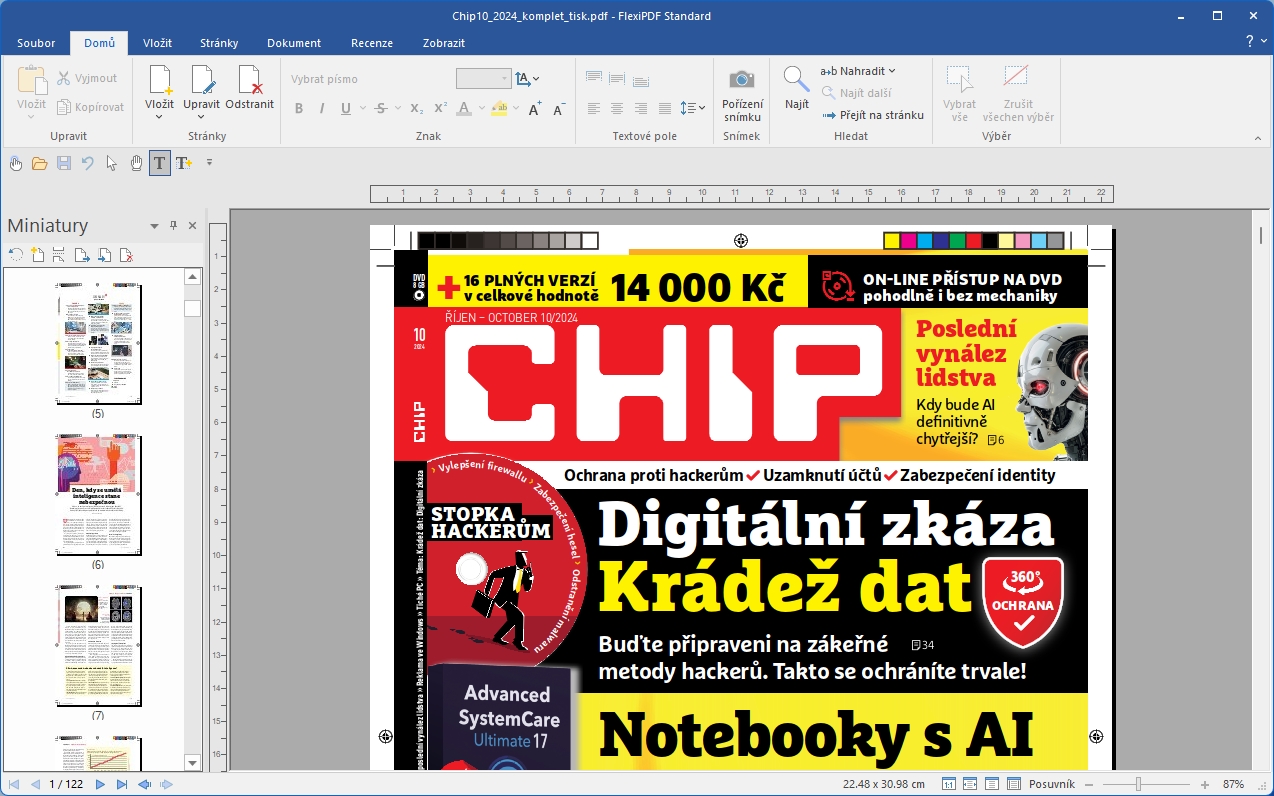Select the add text tool with plus
Viewport: 1274px width, 796px height.
click(x=184, y=163)
